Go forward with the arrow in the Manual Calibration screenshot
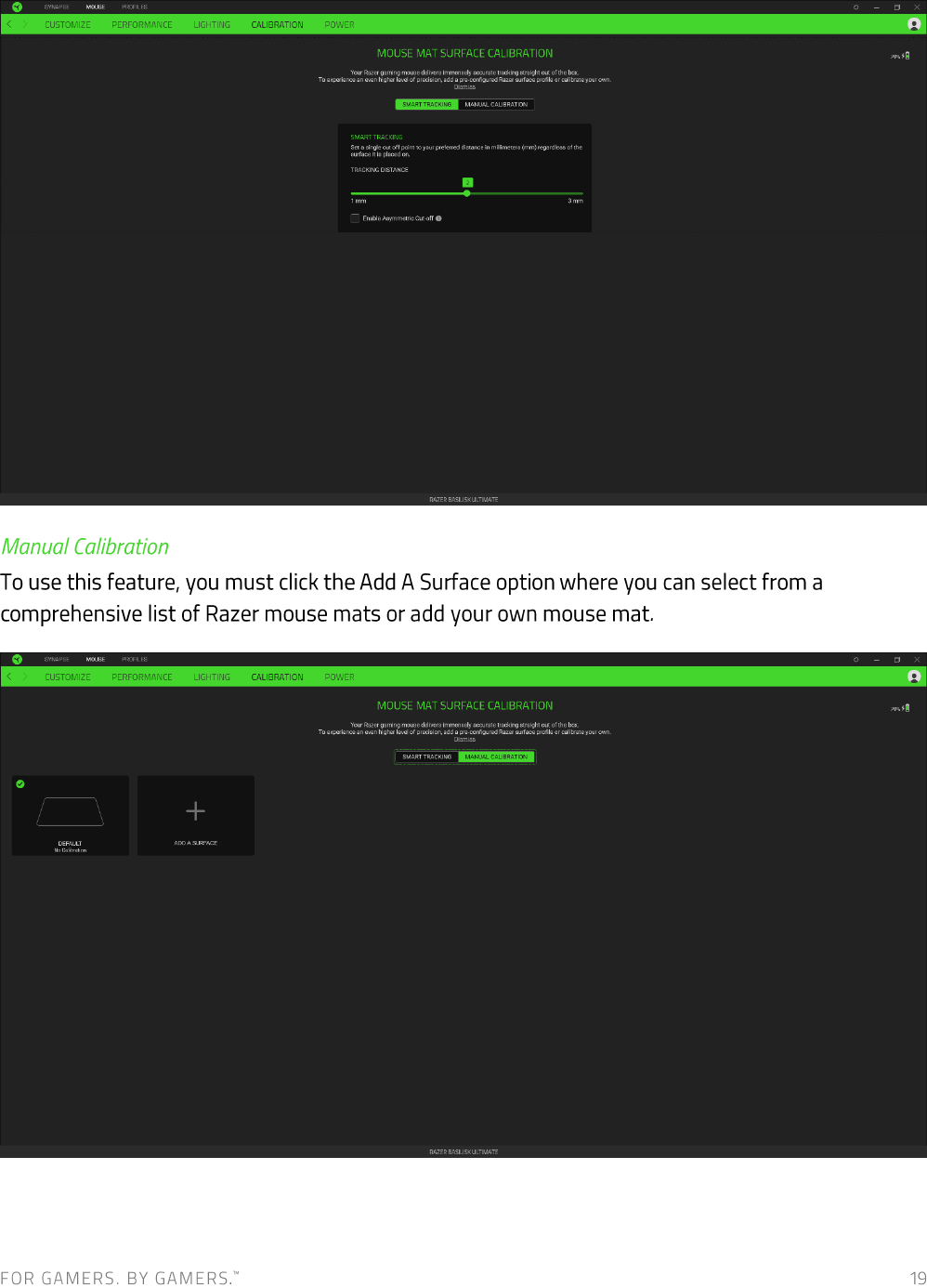Image resolution: width=927 pixels, height=1288 pixels. 25,677
